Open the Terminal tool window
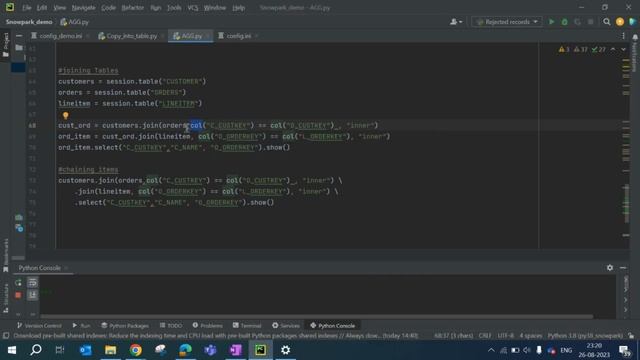The width and height of the screenshot is (640, 360). pos(247,326)
